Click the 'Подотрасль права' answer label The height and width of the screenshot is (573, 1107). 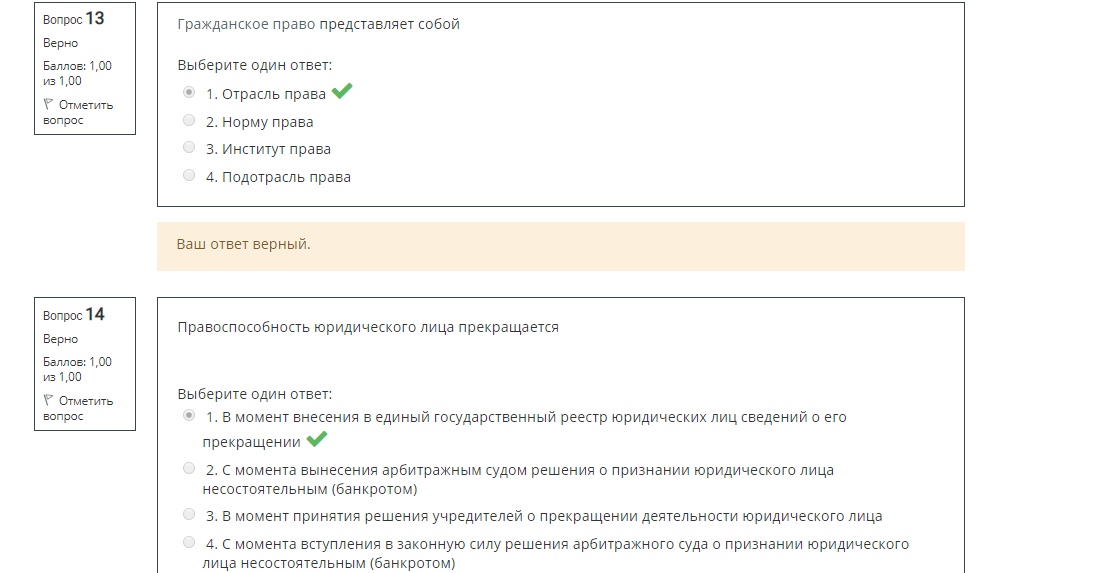pyautogui.click(x=278, y=177)
